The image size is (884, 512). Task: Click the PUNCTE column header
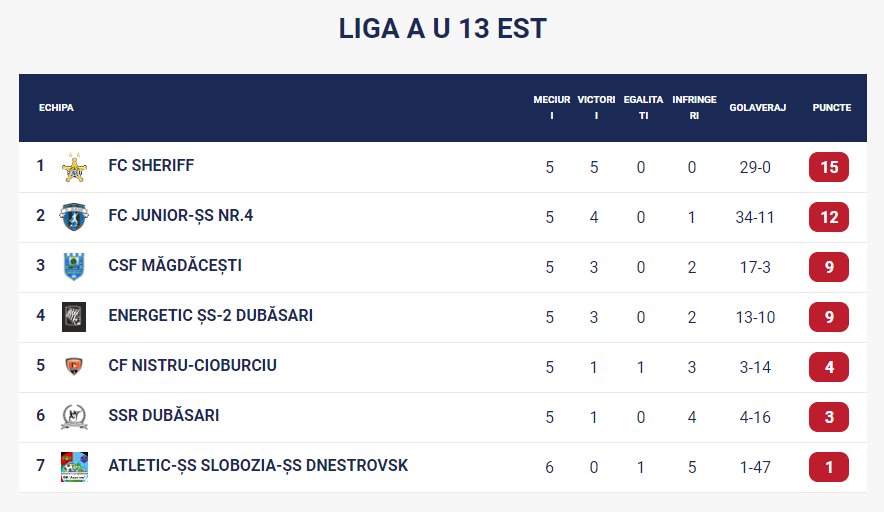831,108
